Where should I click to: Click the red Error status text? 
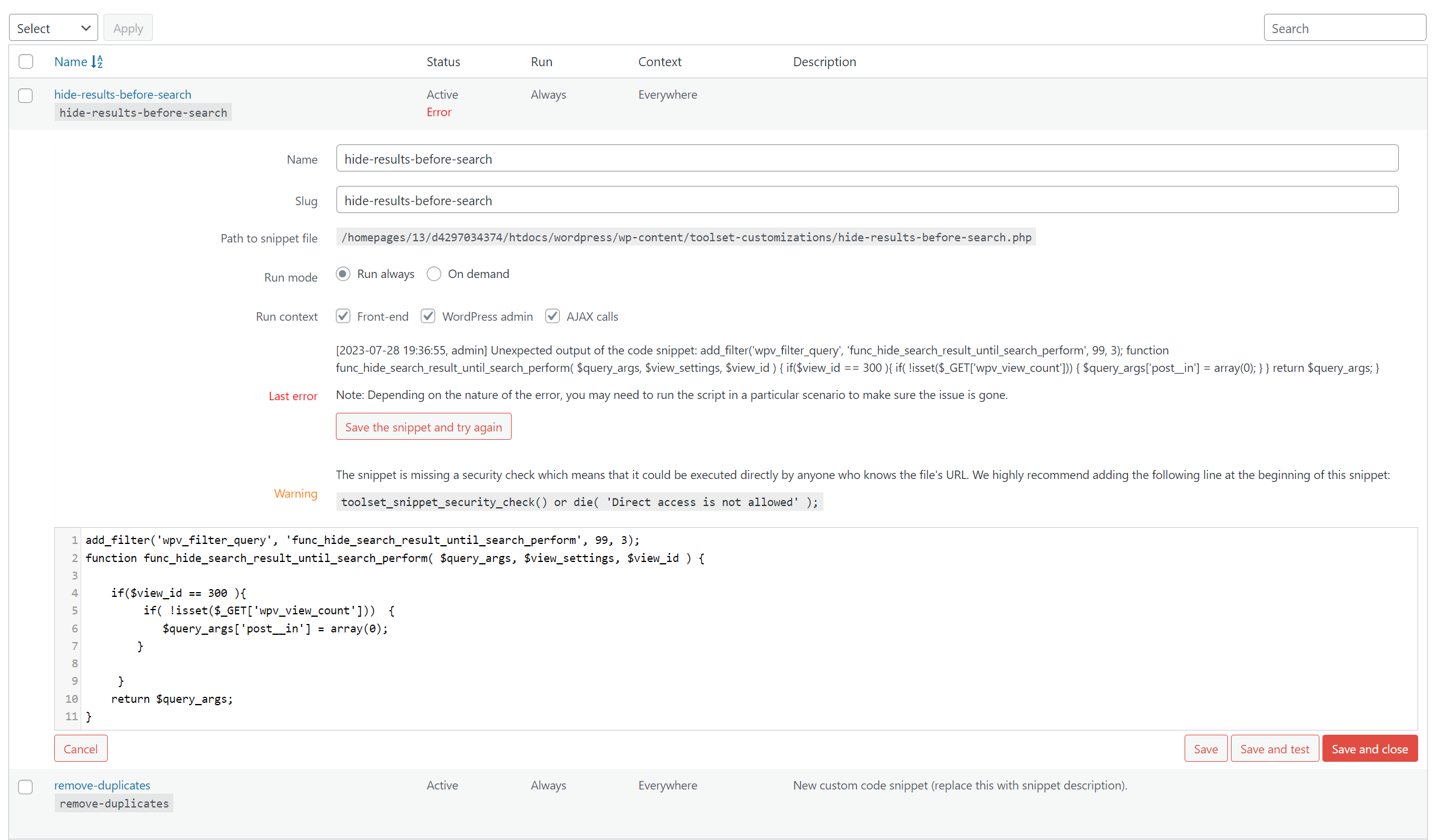(439, 112)
